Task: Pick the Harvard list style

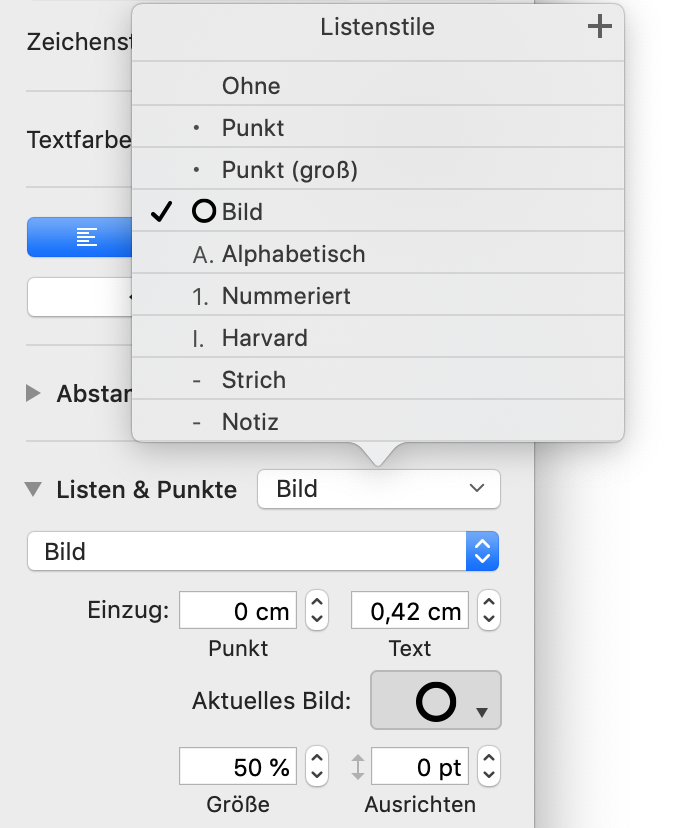Action: [x=264, y=338]
